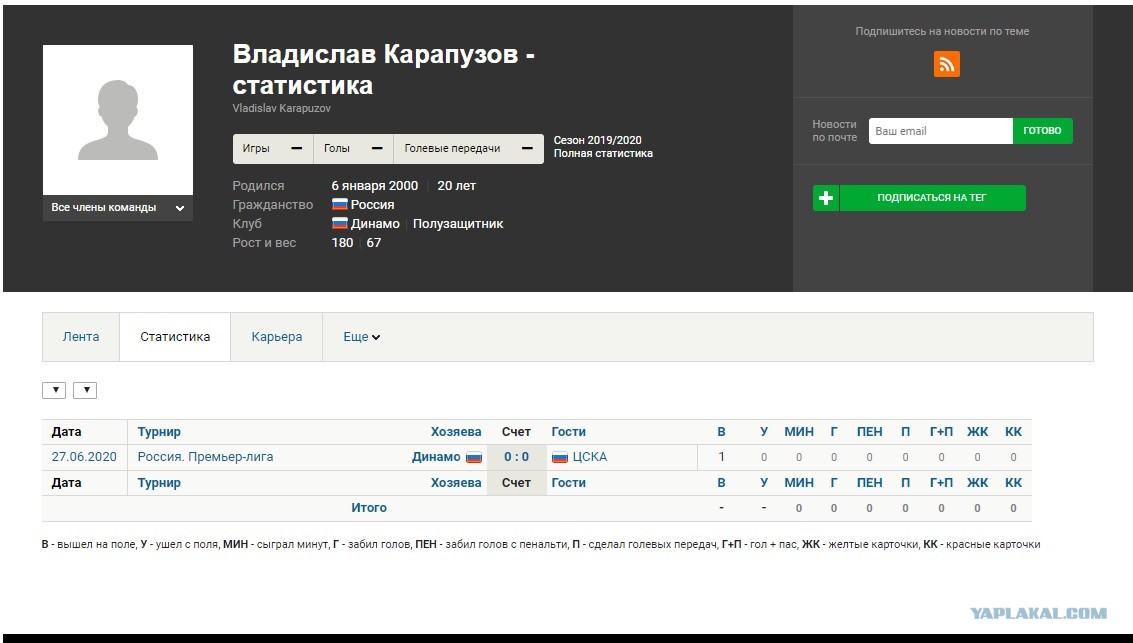Click the Подпишитесь на новости по теме text
Image resolution: width=1133 pixels, height=643 pixels.
coord(942,31)
